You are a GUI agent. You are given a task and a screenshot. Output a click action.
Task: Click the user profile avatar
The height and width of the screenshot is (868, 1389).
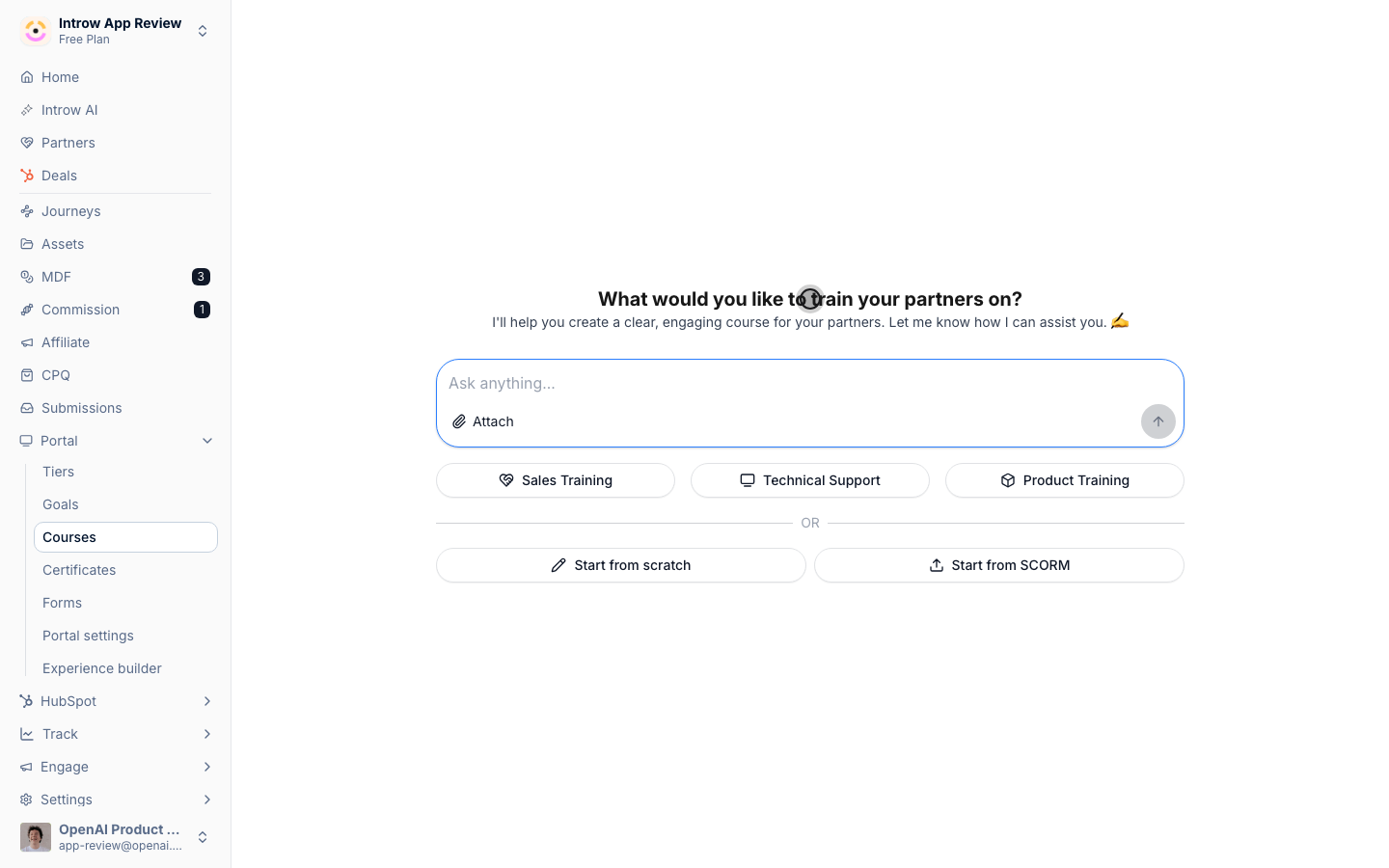36,837
